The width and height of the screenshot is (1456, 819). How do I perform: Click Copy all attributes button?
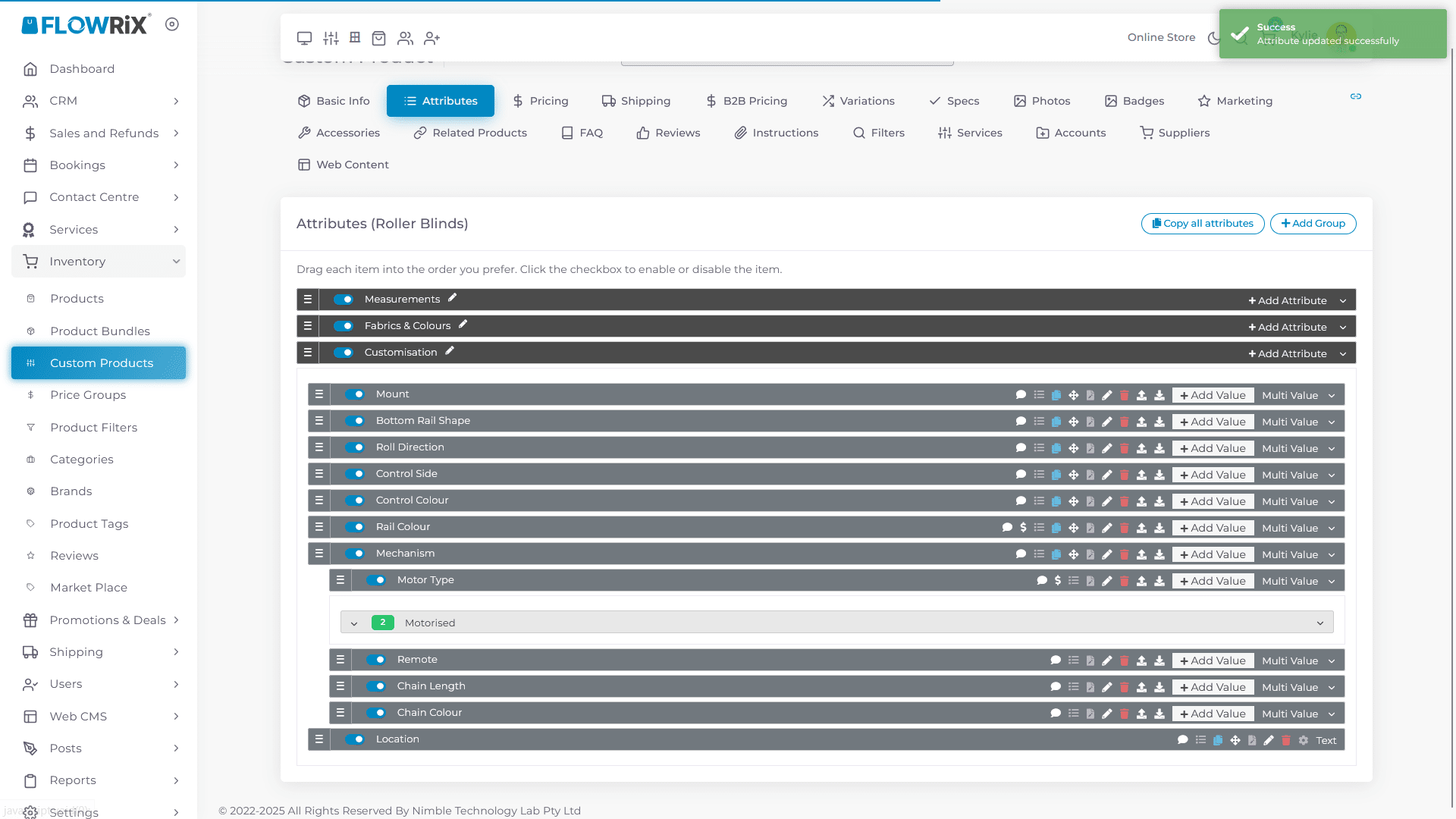click(1203, 224)
